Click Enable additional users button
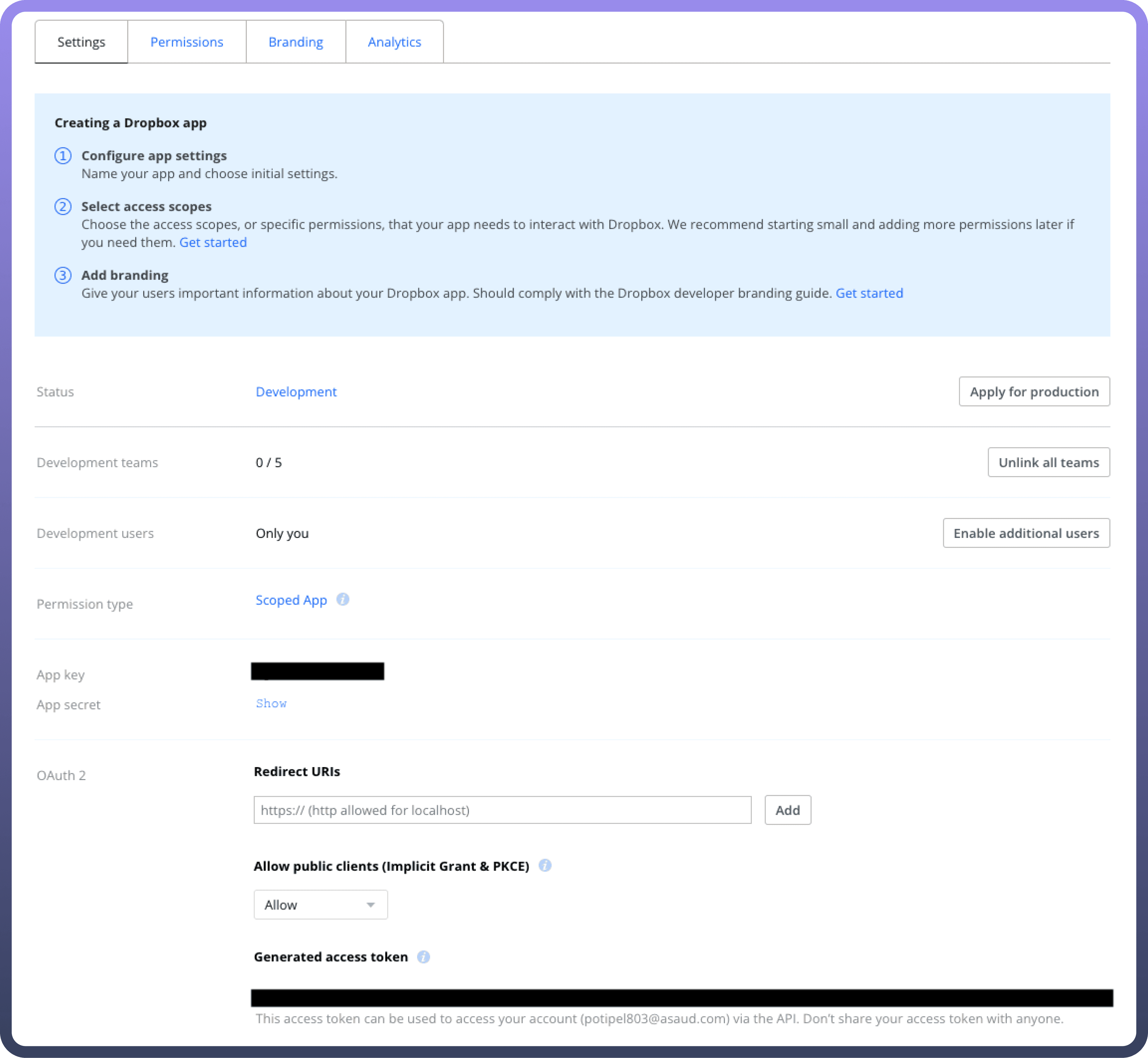 (x=1026, y=533)
